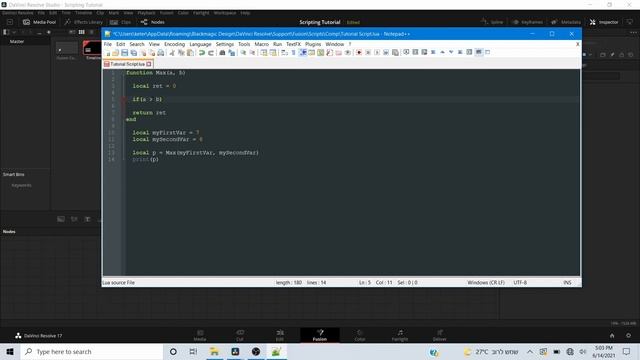Toggle the Word wrap toolbar icon
640x360 pixels.
284,53
